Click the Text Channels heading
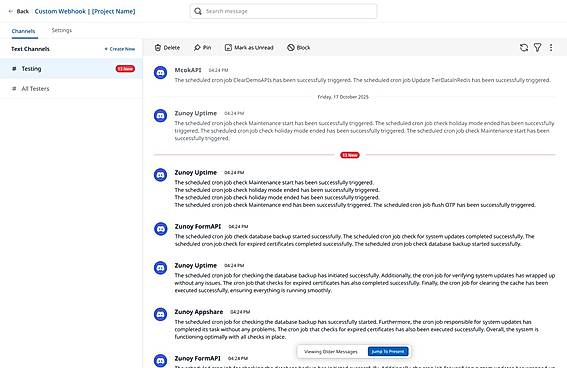567x368 pixels. [x=30, y=49]
